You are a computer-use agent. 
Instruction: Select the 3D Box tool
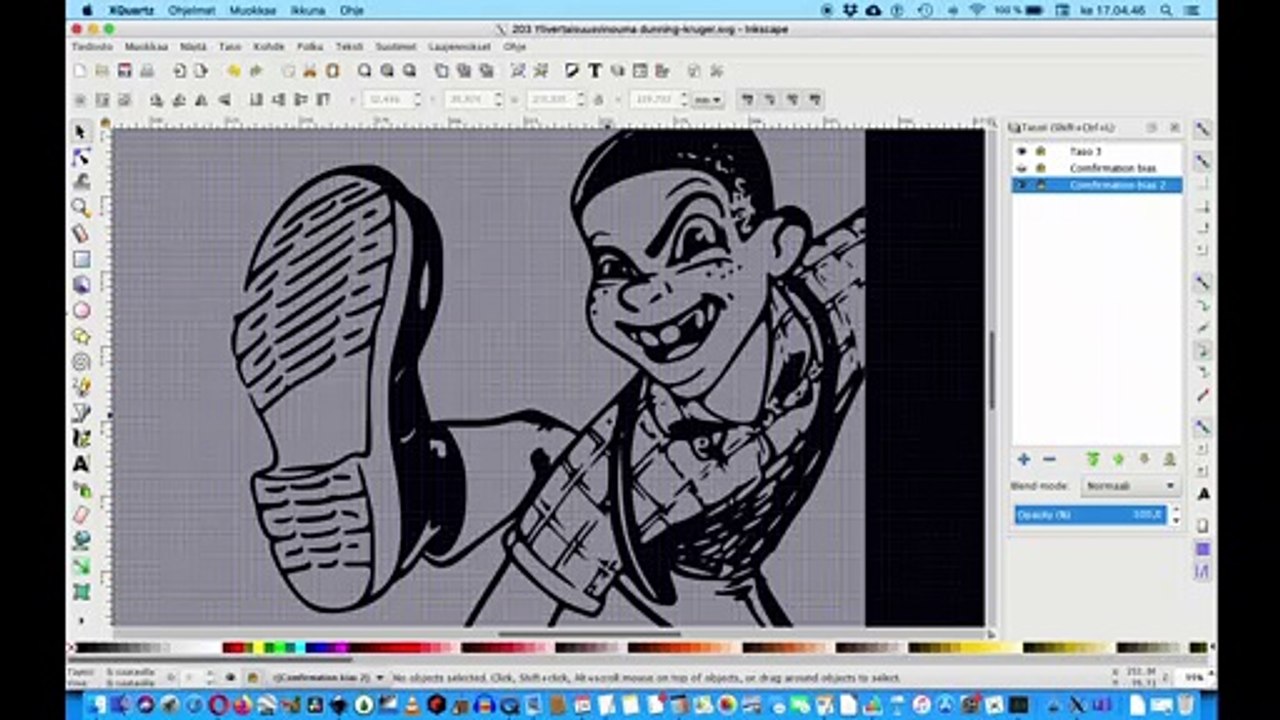81,285
